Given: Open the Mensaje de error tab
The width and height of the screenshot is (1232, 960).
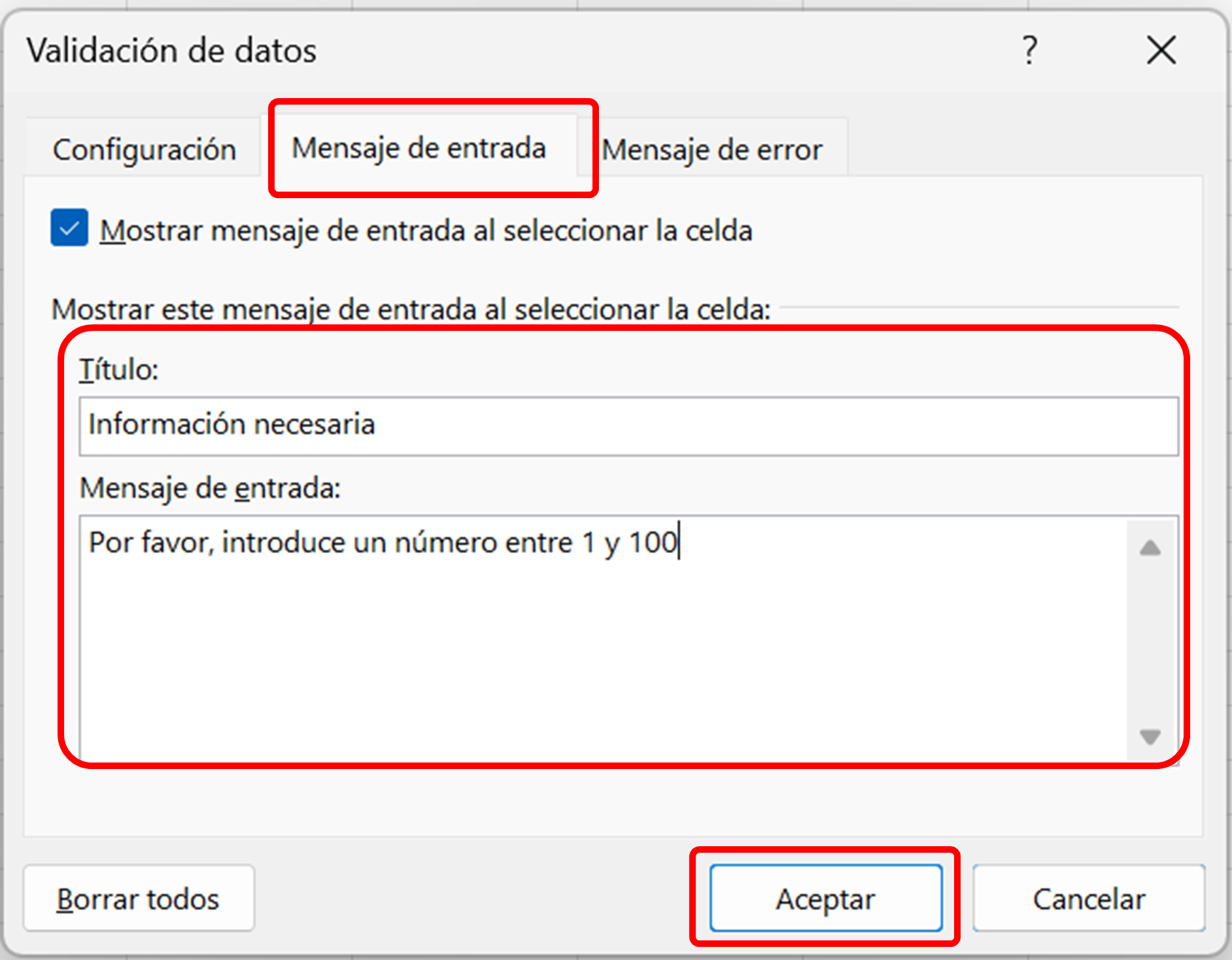Looking at the screenshot, I should (712, 150).
